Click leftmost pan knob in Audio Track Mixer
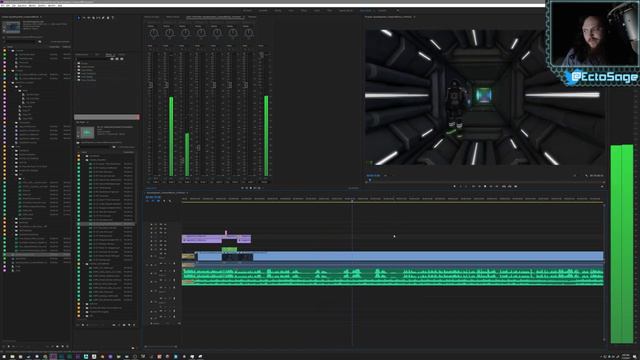The height and width of the screenshot is (360, 640). pyautogui.click(x=154, y=33)
